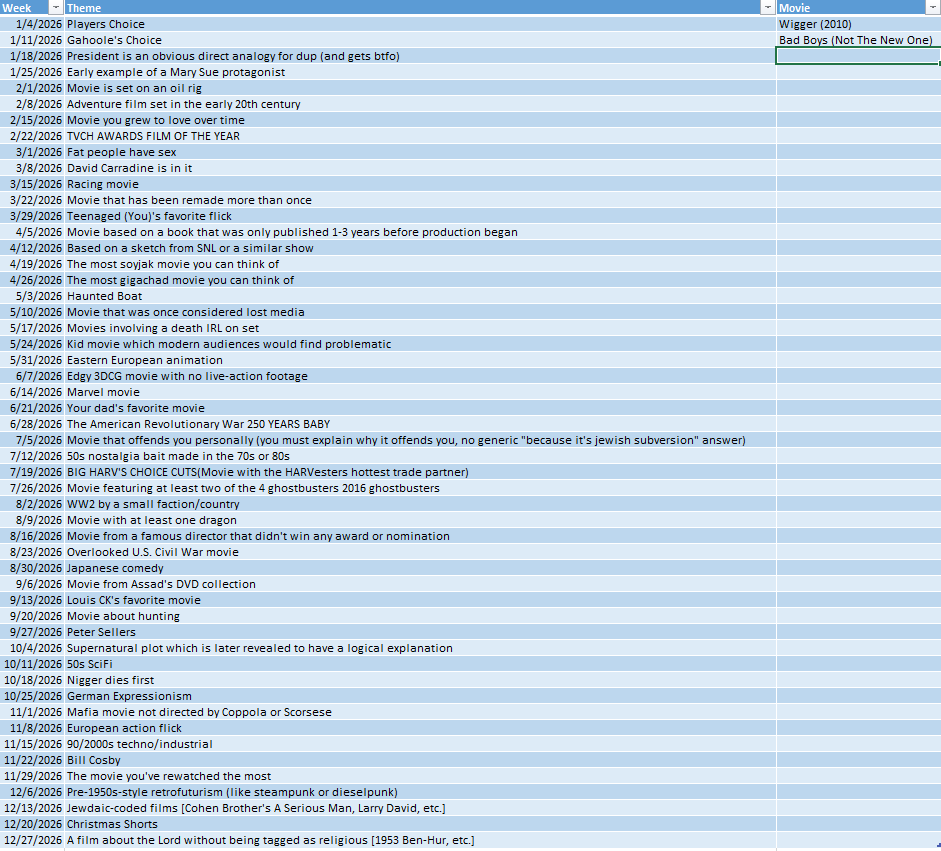This screenshot has width=941, height=851.
Task: Click the "Haunted Boat" theme cell
Action: [104, 296]
